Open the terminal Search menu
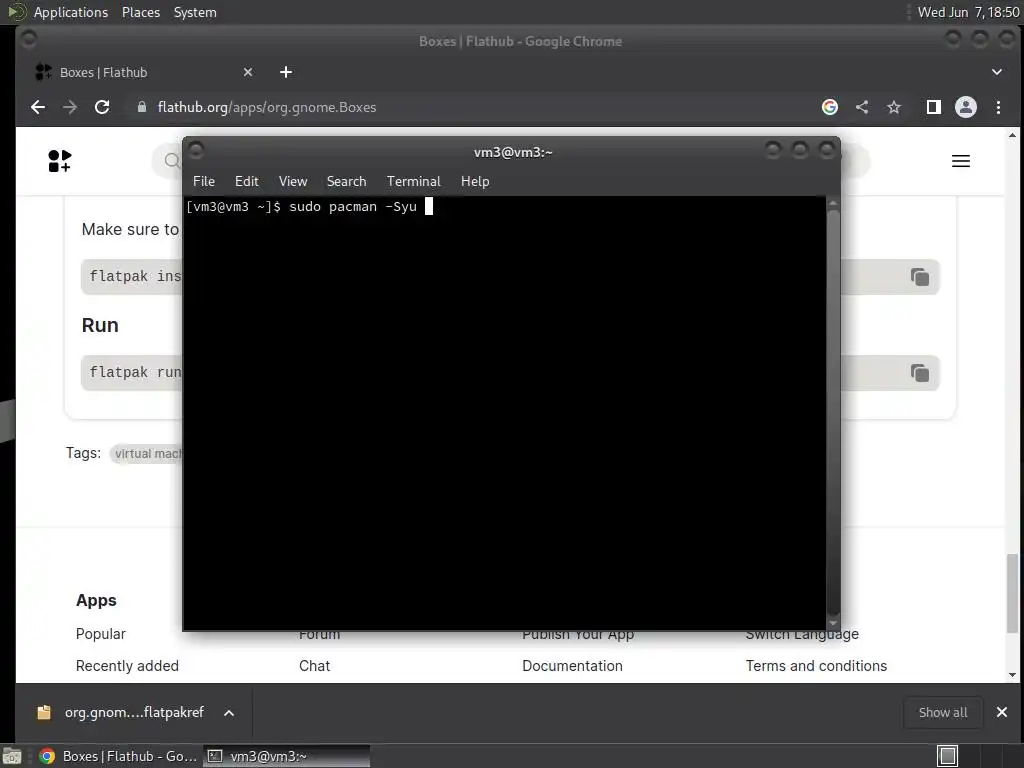Screen dimensions: 1024x768 (x=346, y=182)
